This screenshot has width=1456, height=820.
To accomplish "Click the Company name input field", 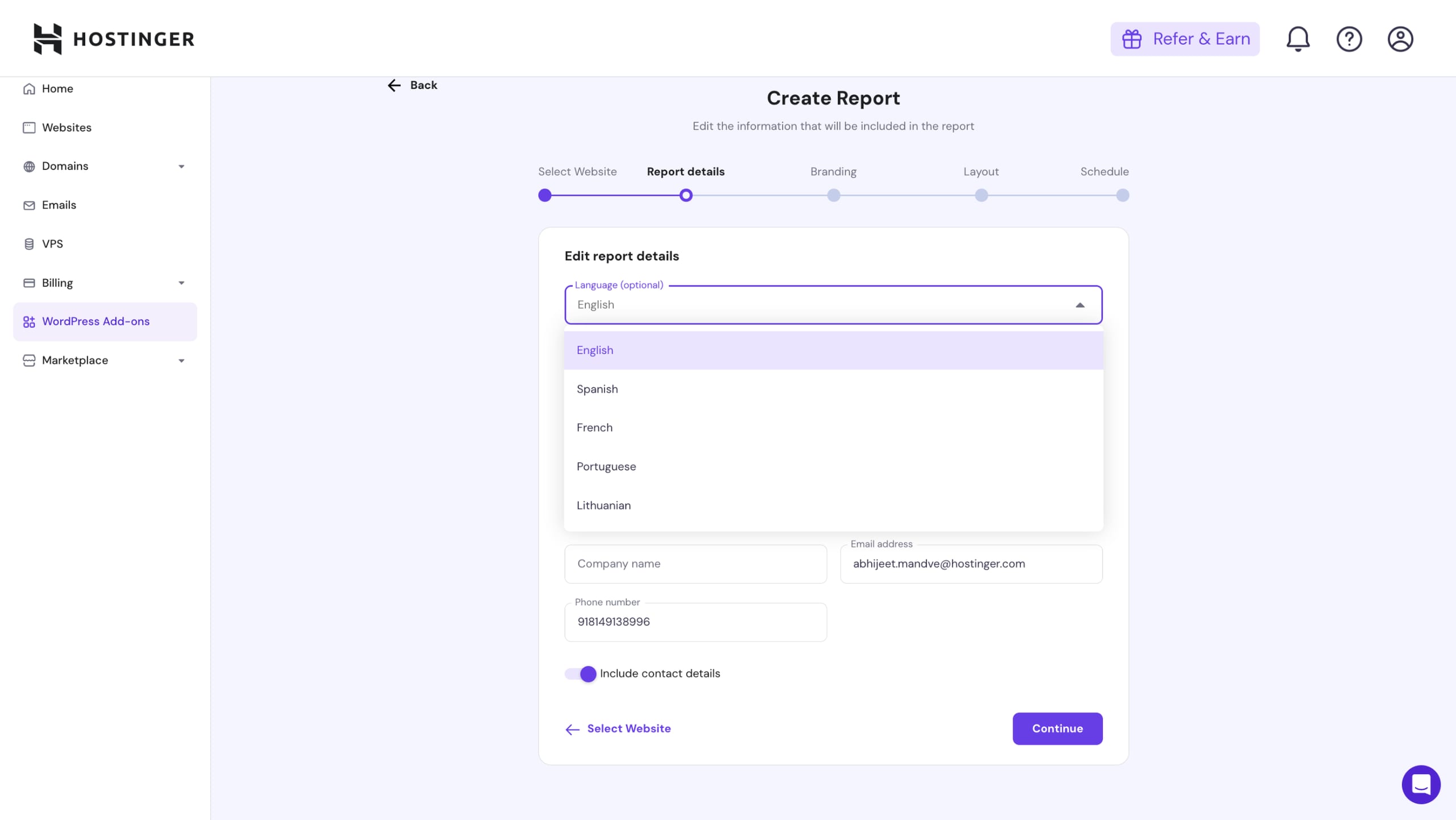I will pos(695,564).
